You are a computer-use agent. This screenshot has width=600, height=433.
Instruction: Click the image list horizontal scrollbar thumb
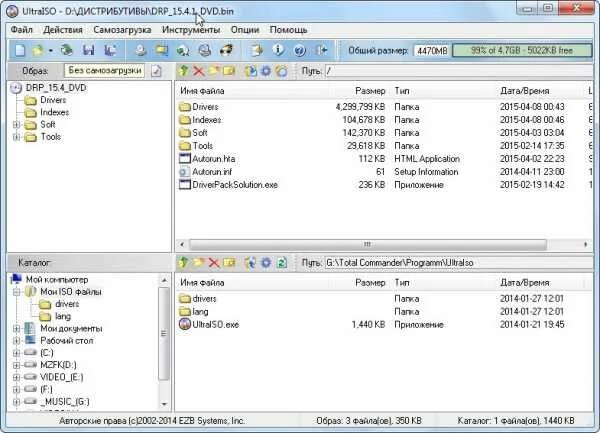368,244
